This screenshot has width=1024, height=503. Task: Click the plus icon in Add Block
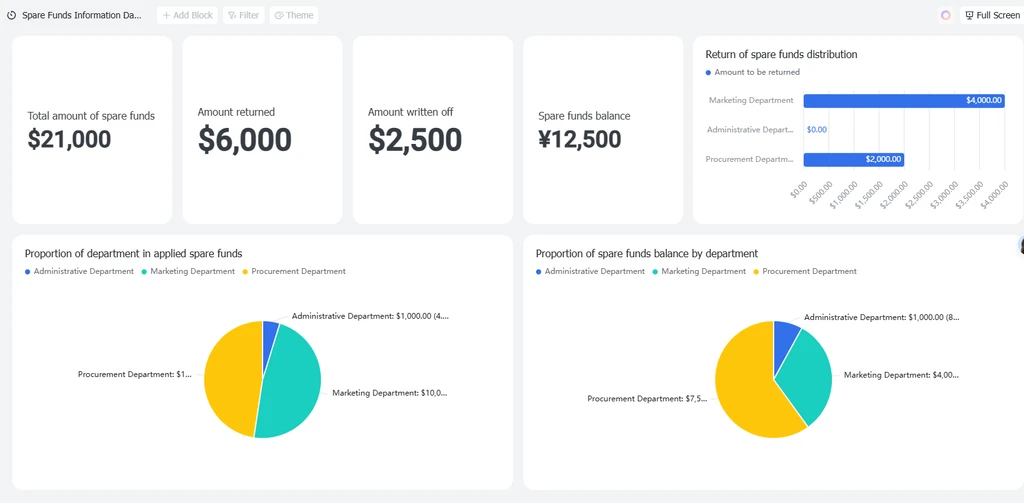(x=167, y=15)
